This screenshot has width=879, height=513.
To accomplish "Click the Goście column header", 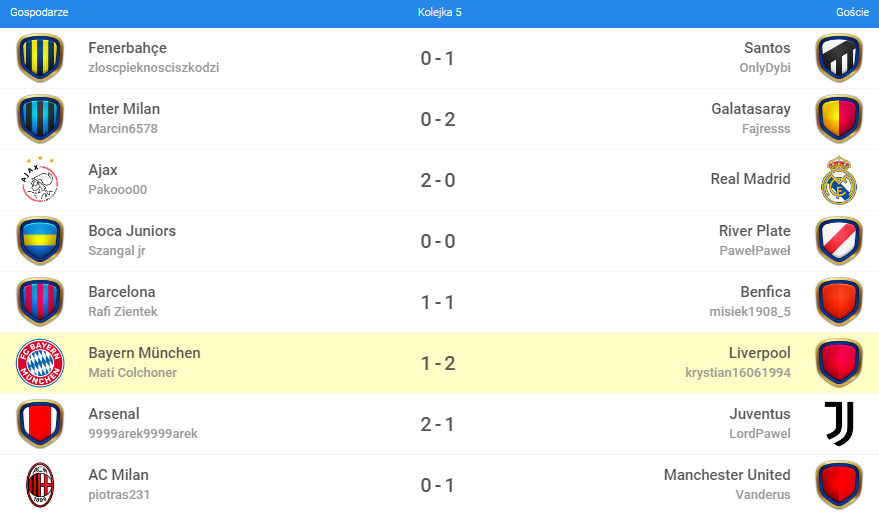I will [x=851, y=12].
